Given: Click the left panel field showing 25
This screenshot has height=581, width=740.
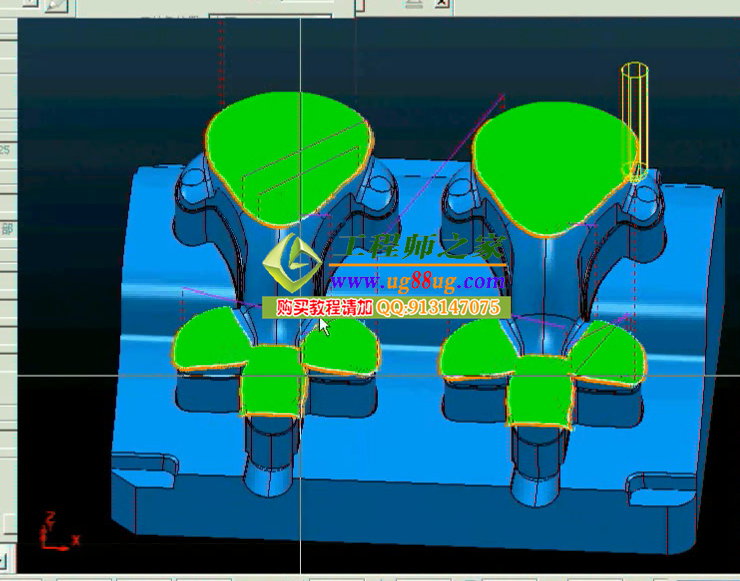Looking at the screenshot, I should pos(6,150).
